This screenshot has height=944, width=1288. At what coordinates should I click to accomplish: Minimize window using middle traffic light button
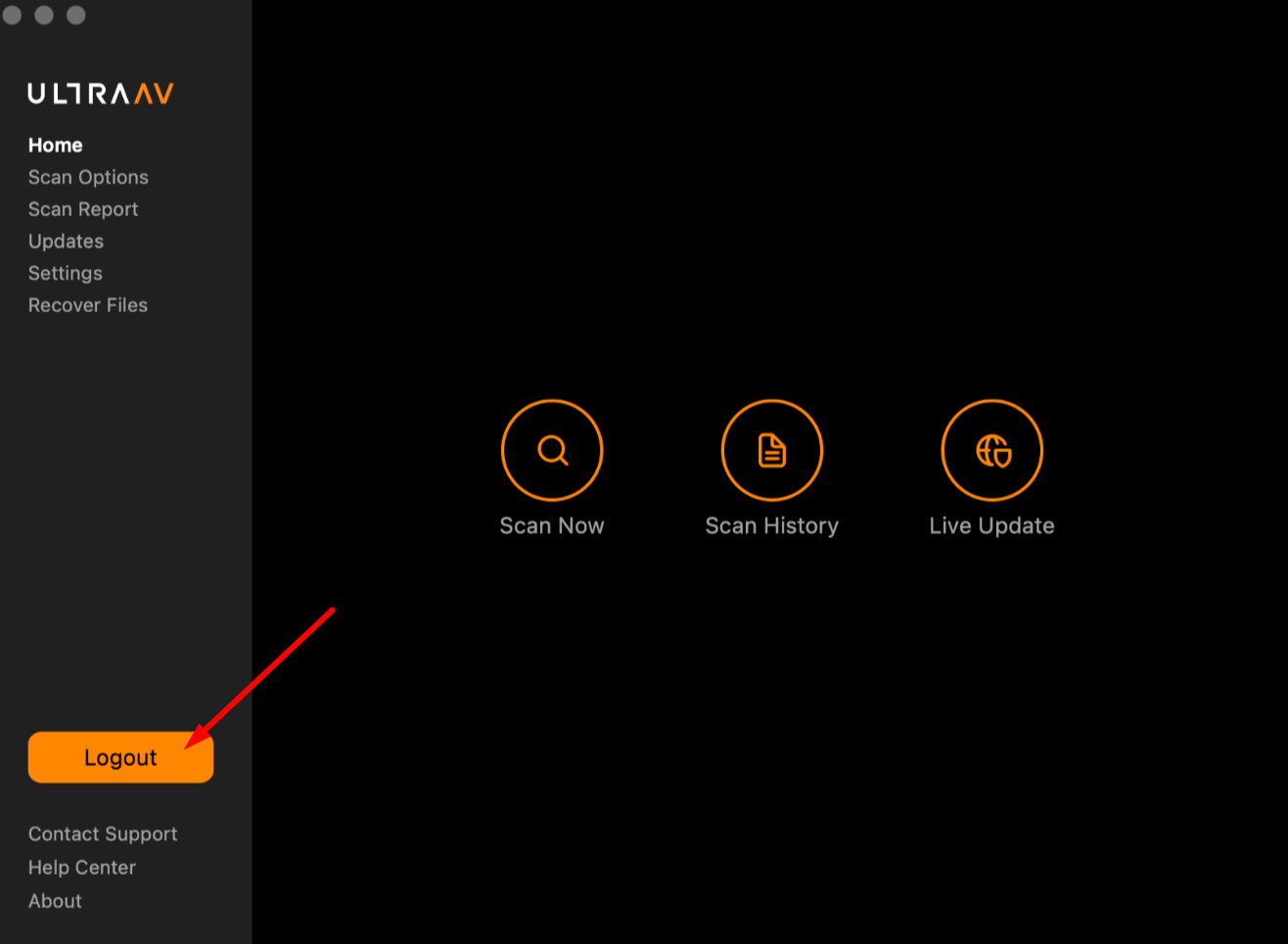pos(44,15)
